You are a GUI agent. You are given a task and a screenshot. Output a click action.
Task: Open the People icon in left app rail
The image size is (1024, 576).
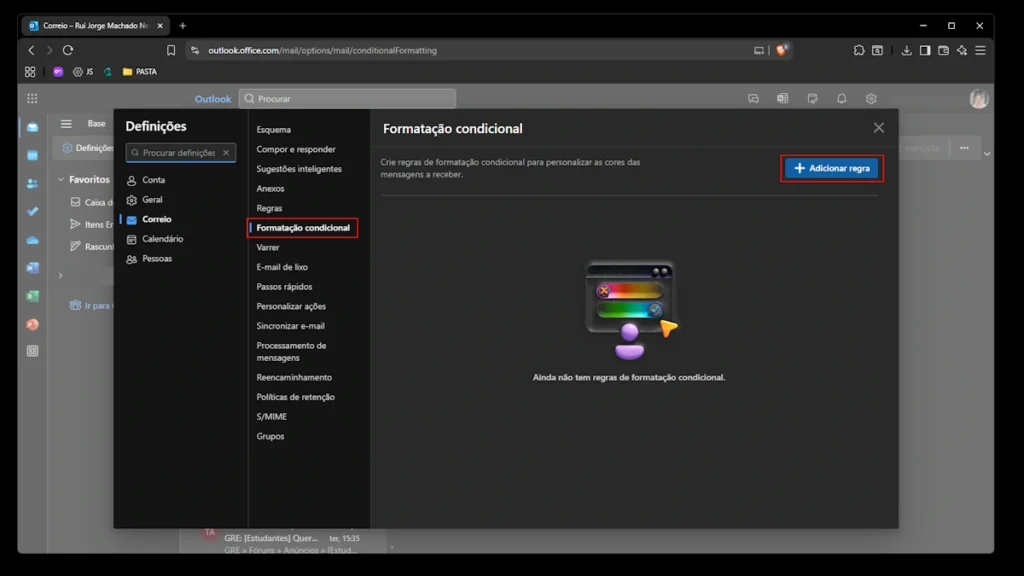pyautogui.click(x=32, y=183)
